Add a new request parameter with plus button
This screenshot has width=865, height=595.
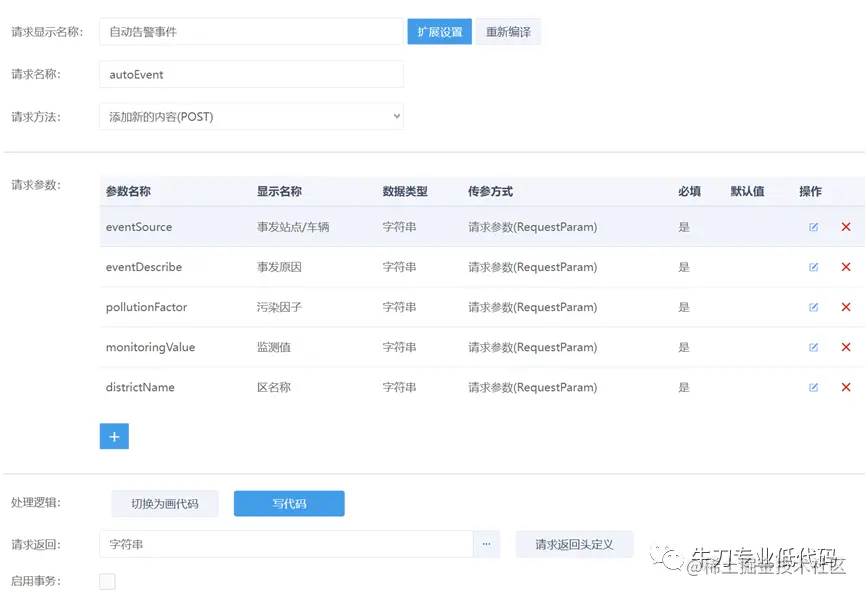[113, 436]
